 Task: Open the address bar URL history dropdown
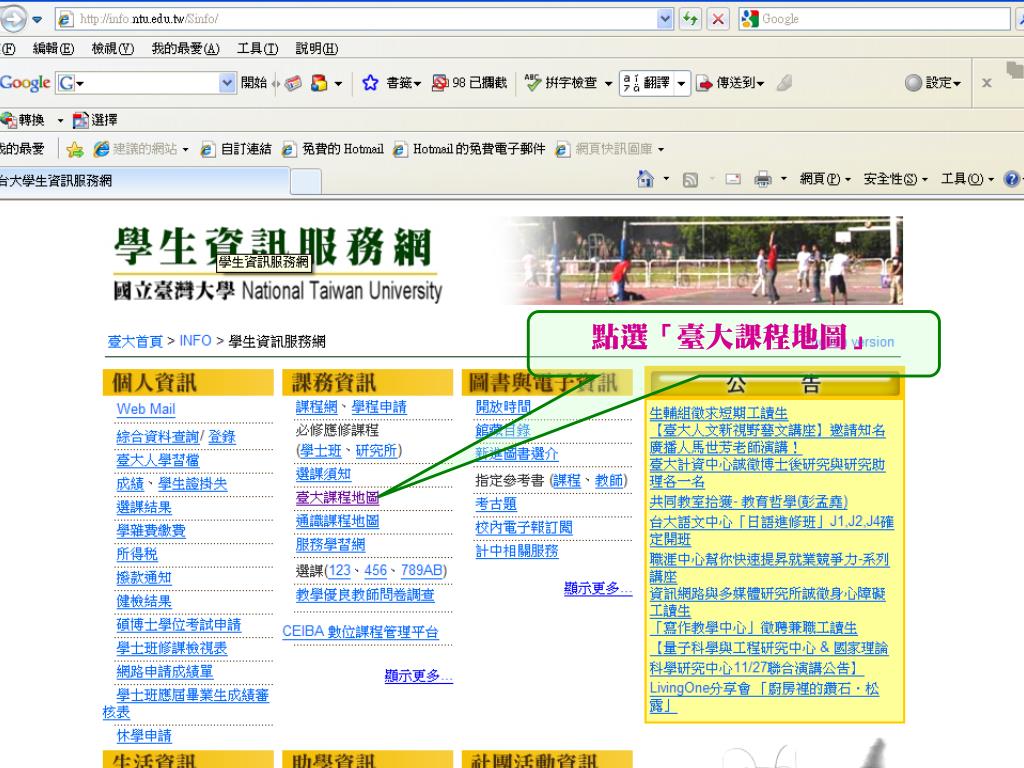pos(665,18)
